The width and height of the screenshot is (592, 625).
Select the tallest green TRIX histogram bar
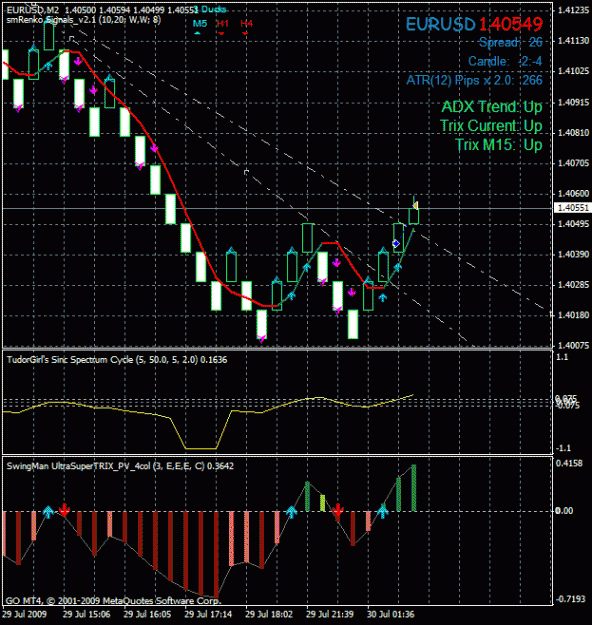tap(413, 488)
